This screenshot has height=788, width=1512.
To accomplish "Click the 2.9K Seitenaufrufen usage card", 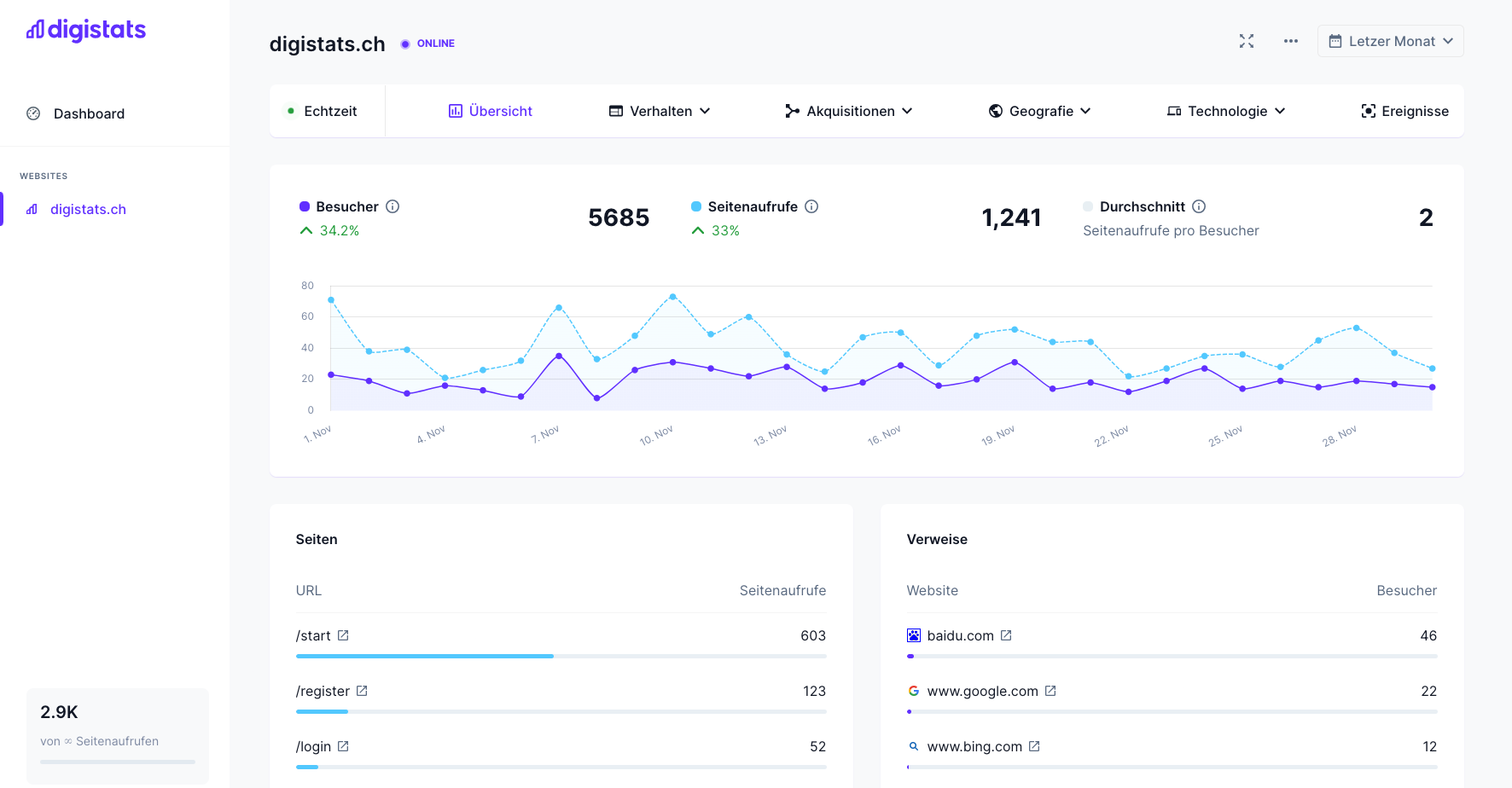I will (x=118, y=735).
